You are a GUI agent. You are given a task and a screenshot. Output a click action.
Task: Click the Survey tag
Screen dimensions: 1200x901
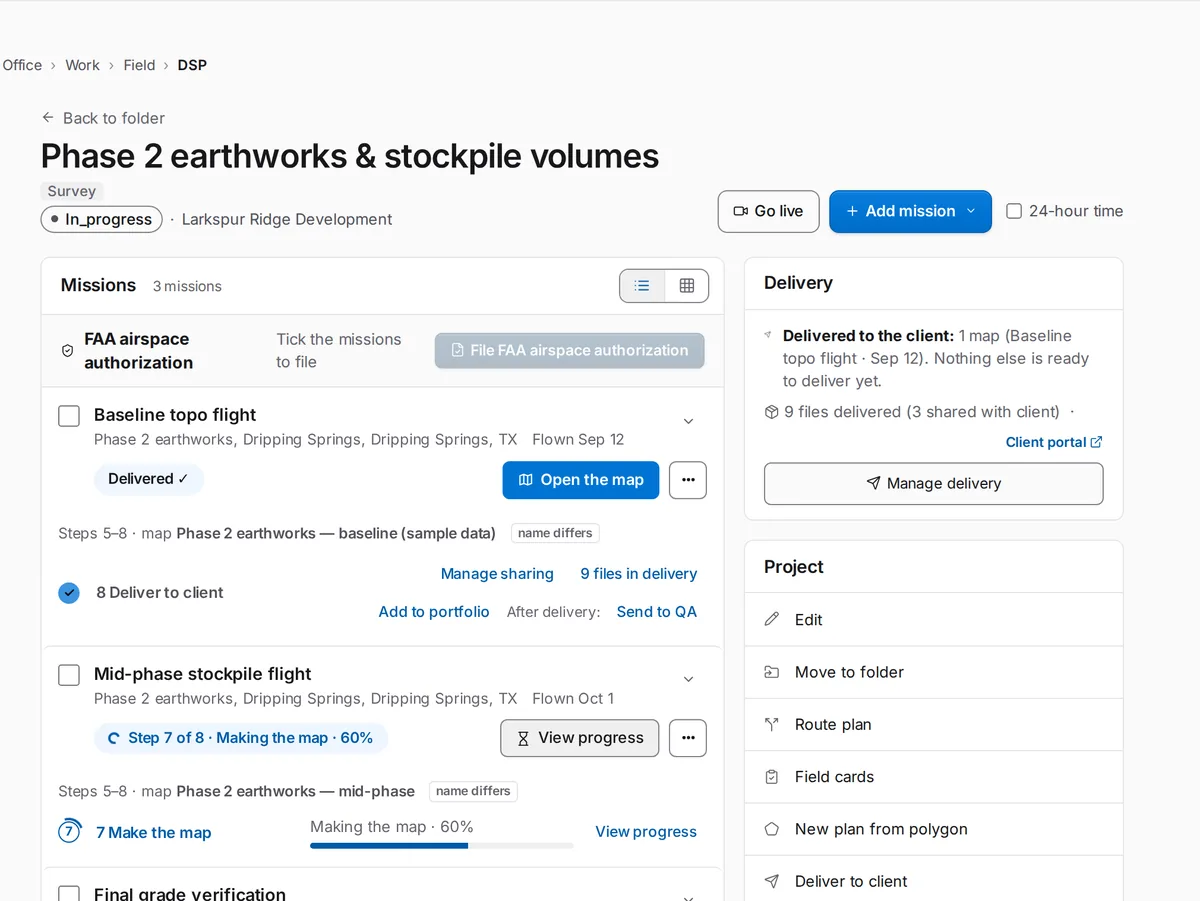(72, 191)
